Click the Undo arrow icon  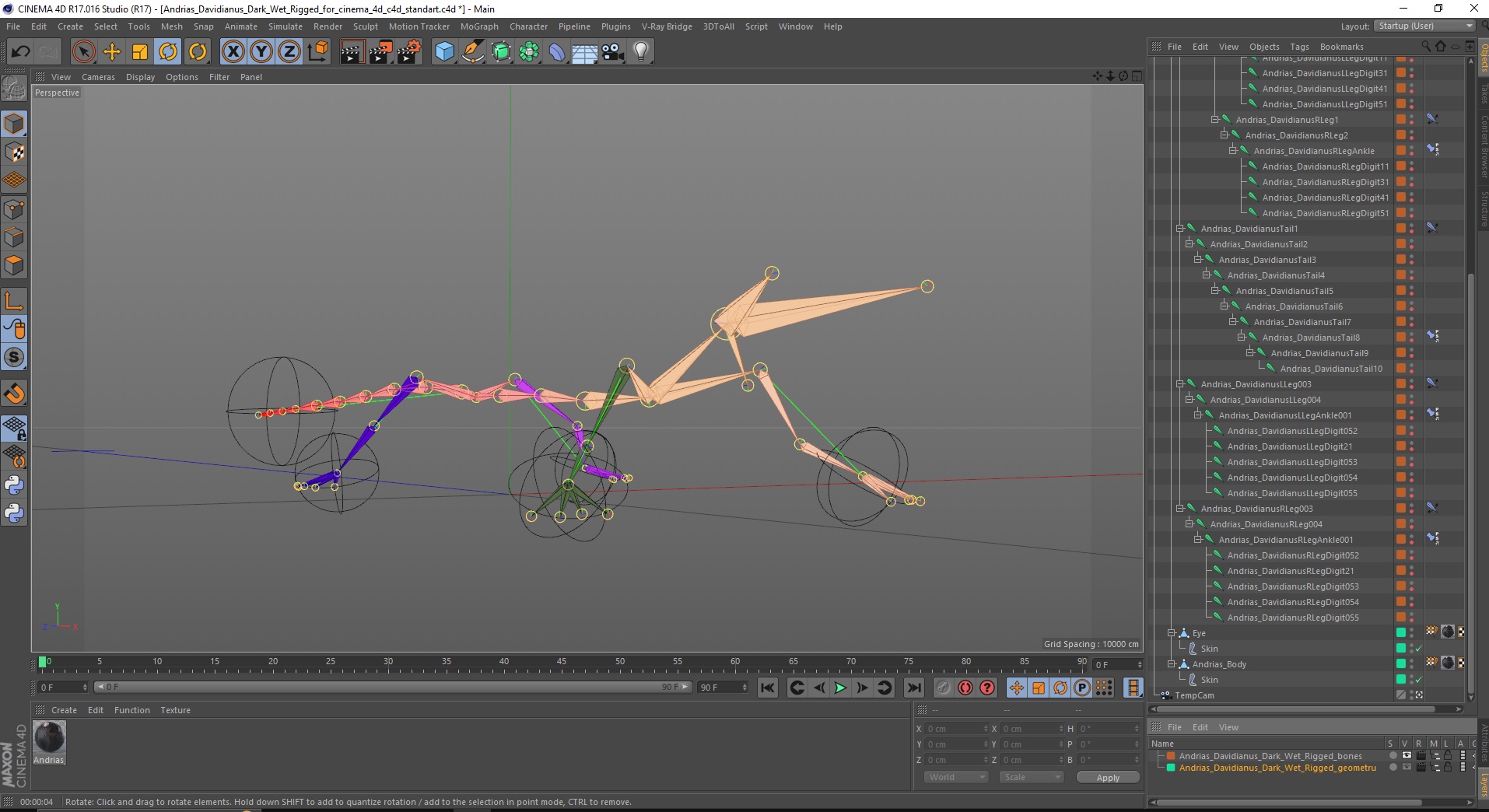(x=20, y=52)
